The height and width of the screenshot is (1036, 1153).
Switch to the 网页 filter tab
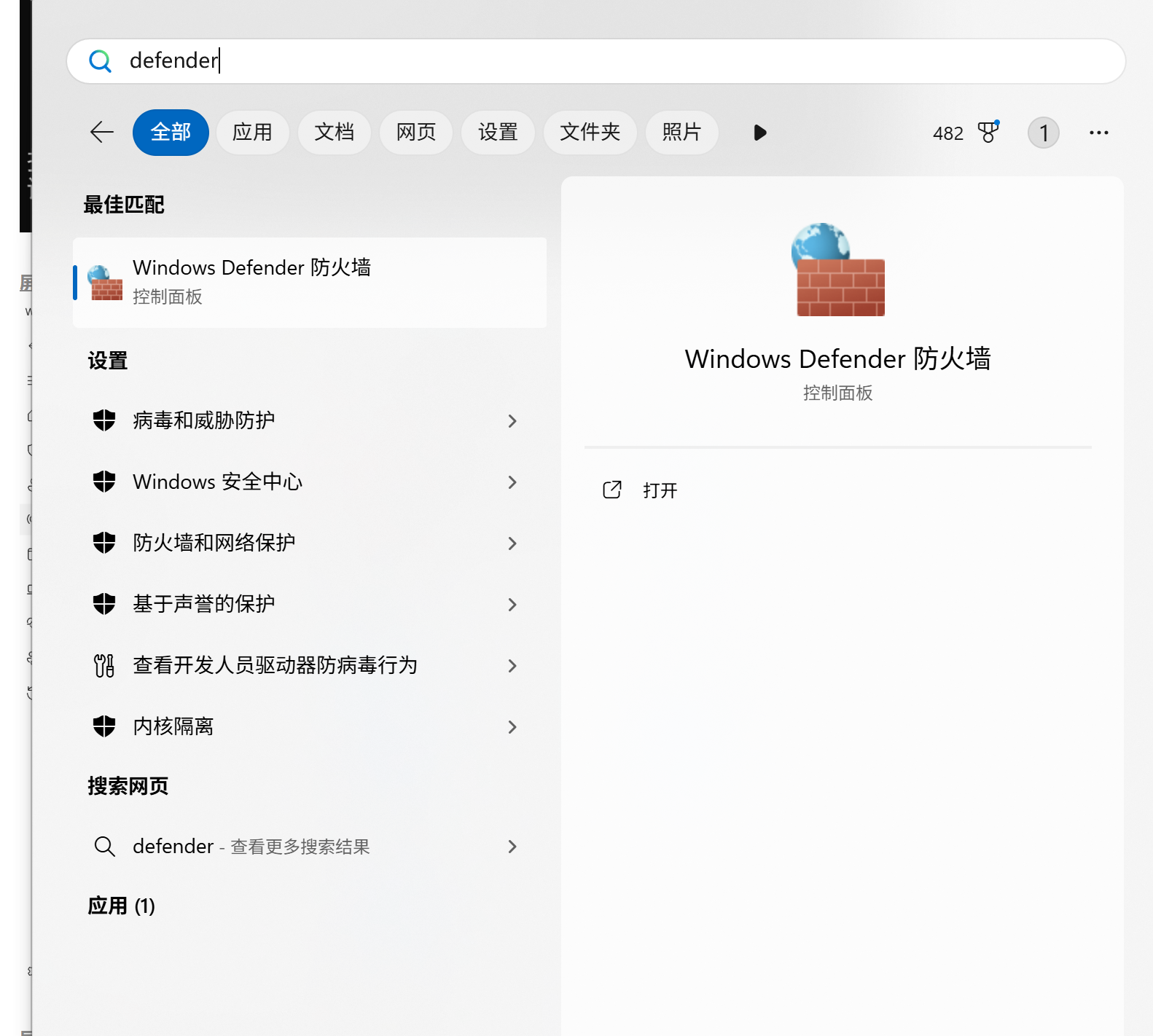[416, 133]
